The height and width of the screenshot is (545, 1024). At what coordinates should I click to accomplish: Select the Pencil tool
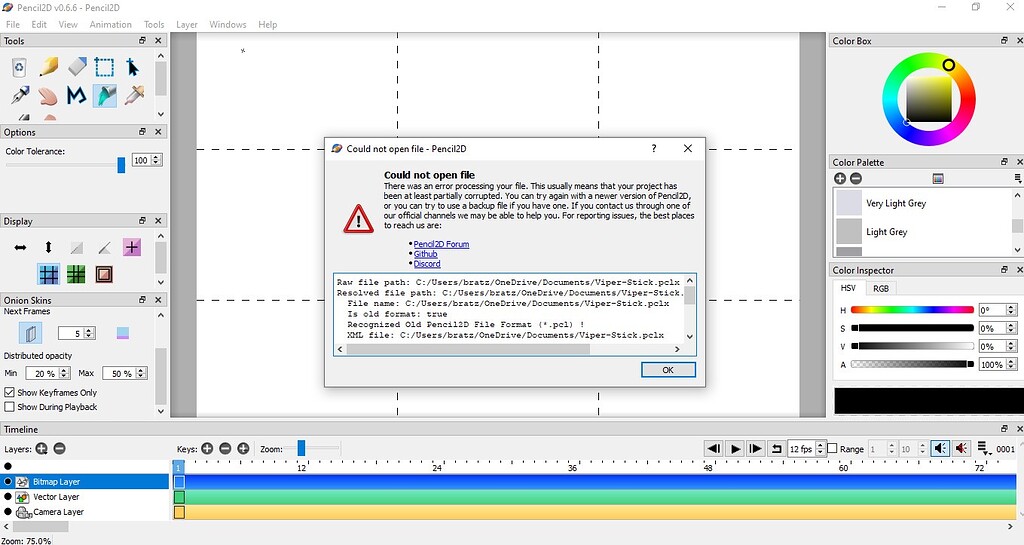(x=48, y=67)
